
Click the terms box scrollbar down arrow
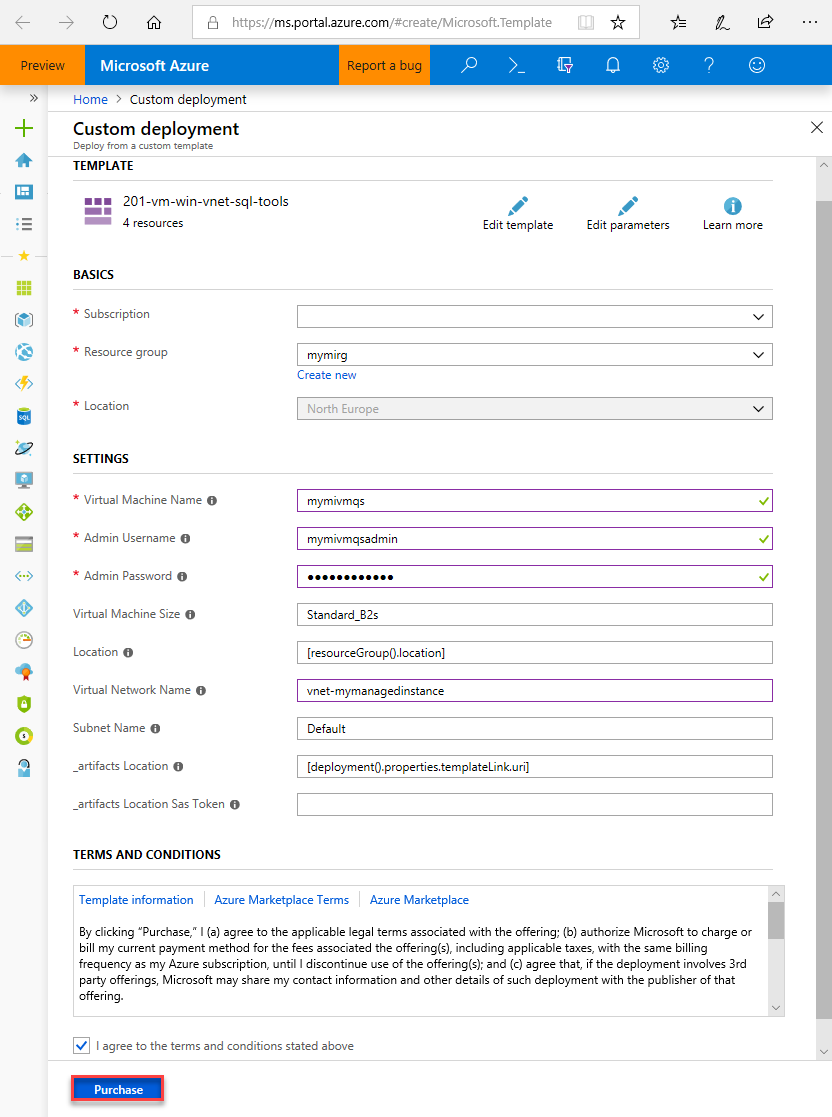point(776,1008)
